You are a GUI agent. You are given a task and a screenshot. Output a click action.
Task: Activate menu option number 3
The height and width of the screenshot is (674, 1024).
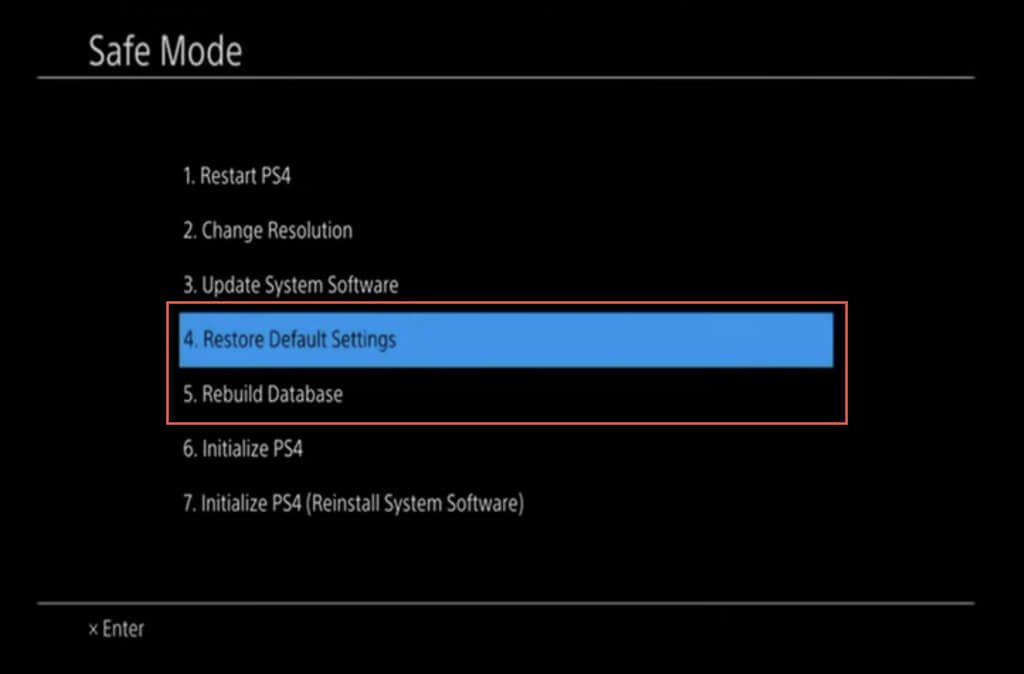pos(290,285)
